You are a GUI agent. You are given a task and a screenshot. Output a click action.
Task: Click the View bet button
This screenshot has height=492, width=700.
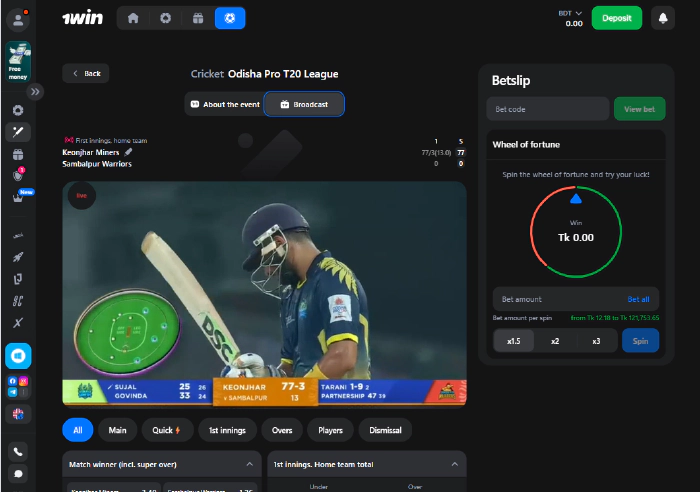click(x=639, y=109)
